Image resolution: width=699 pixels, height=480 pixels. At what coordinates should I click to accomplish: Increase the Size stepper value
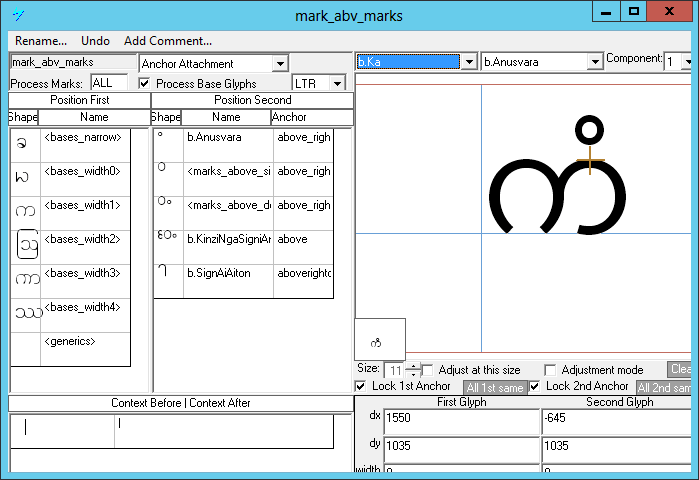coord(413,366)
